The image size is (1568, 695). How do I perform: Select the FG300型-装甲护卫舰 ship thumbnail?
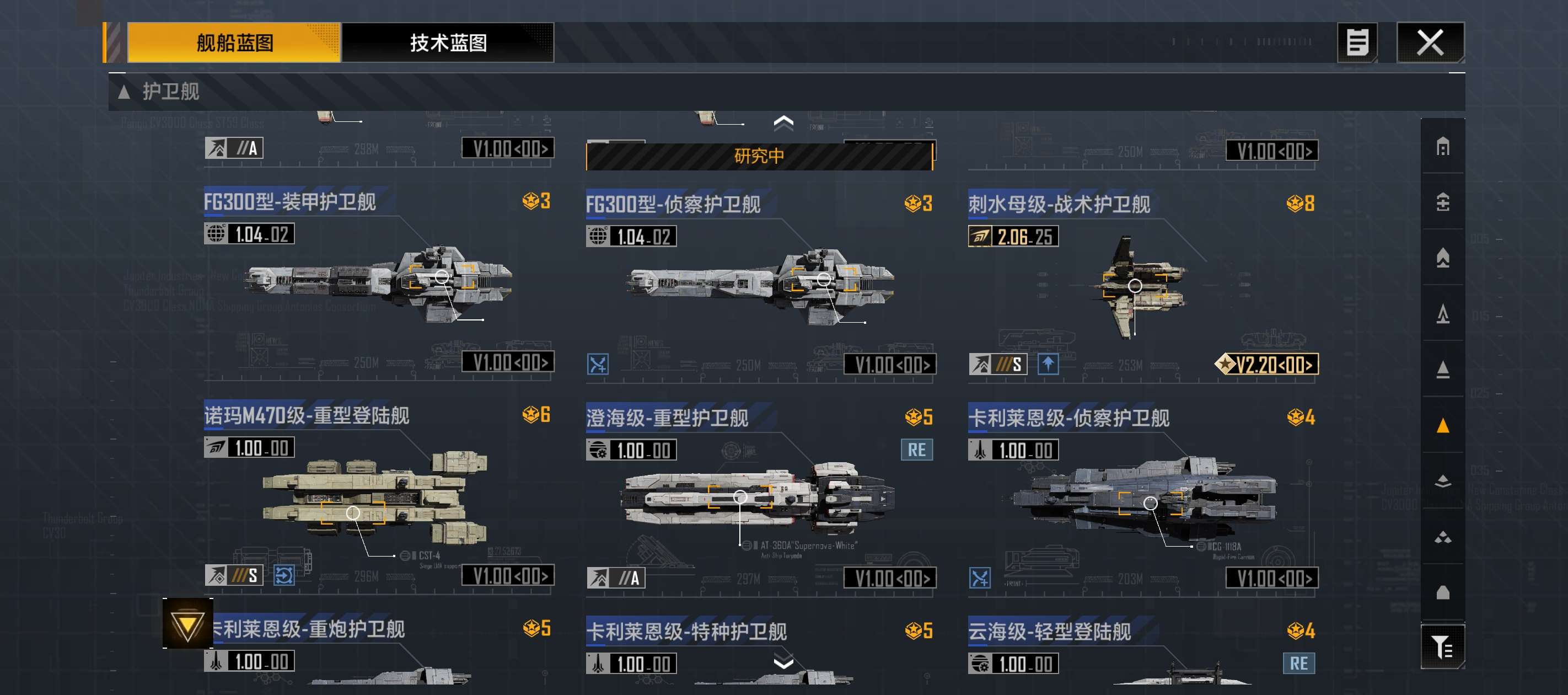coord(378,283)
